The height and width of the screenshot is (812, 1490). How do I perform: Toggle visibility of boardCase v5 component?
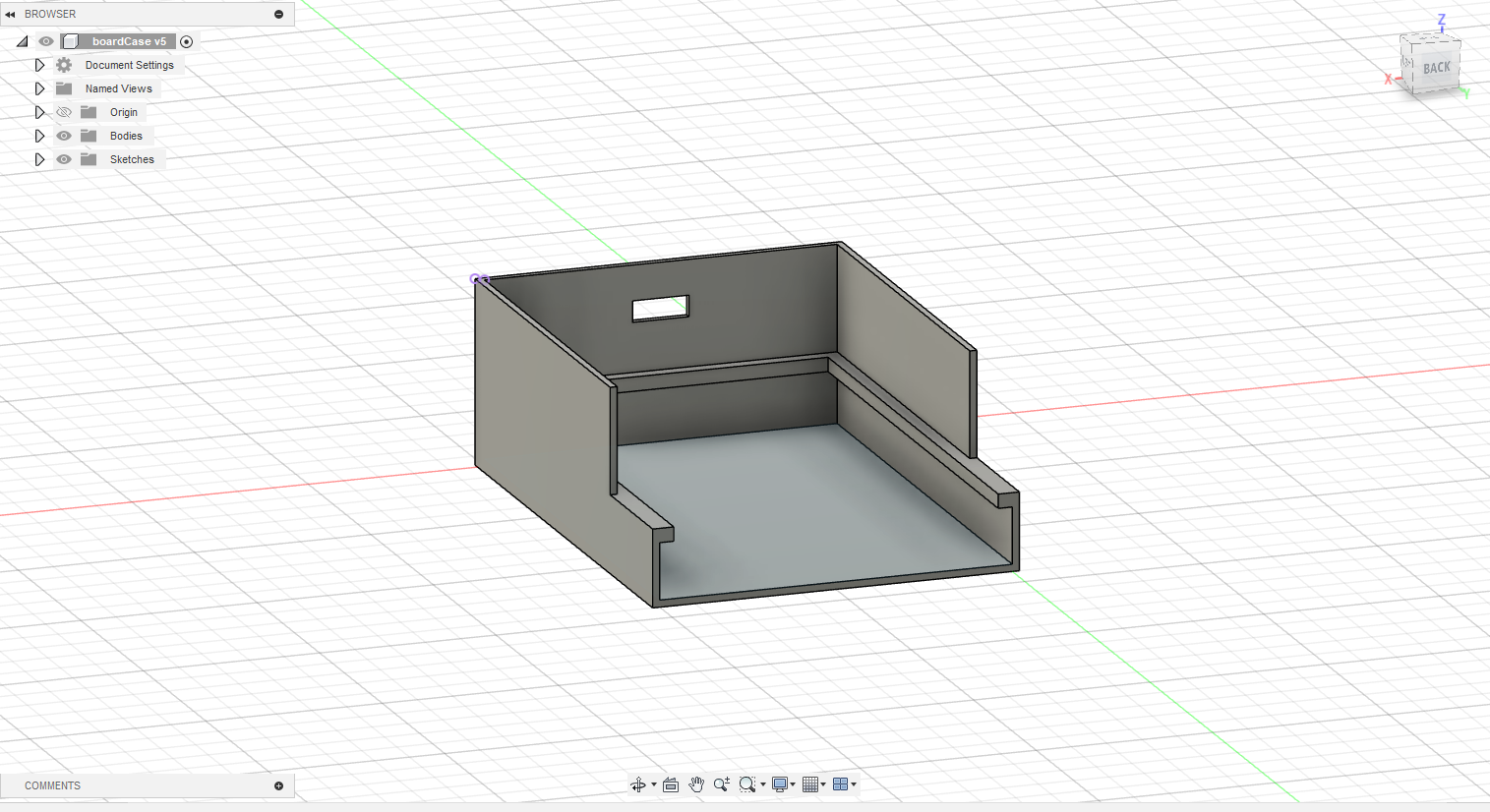[x=46, y=41]
